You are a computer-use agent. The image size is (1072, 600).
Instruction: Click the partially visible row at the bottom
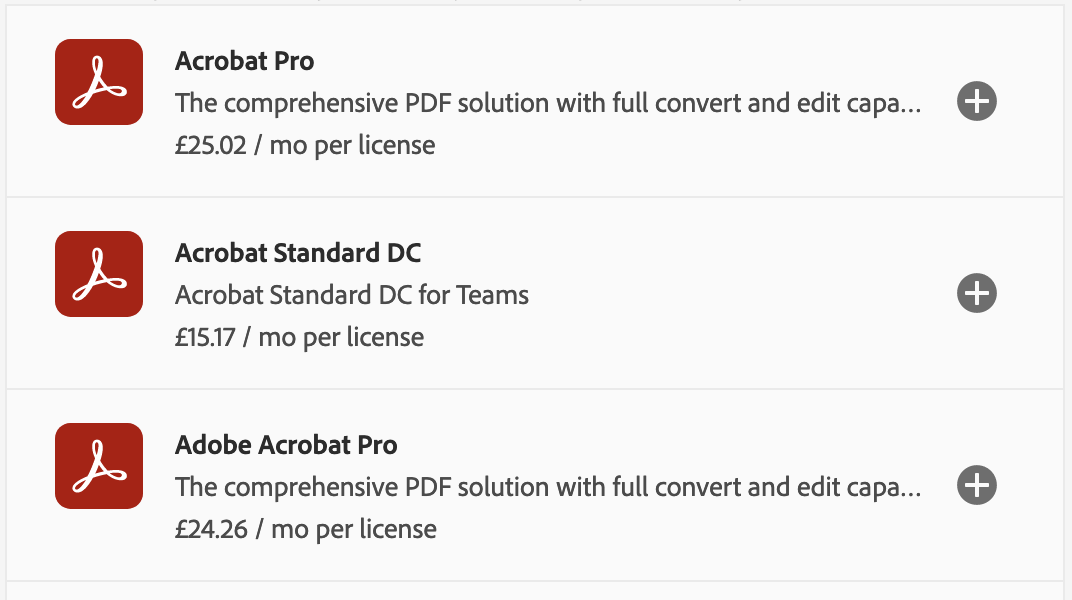[536, 592]
